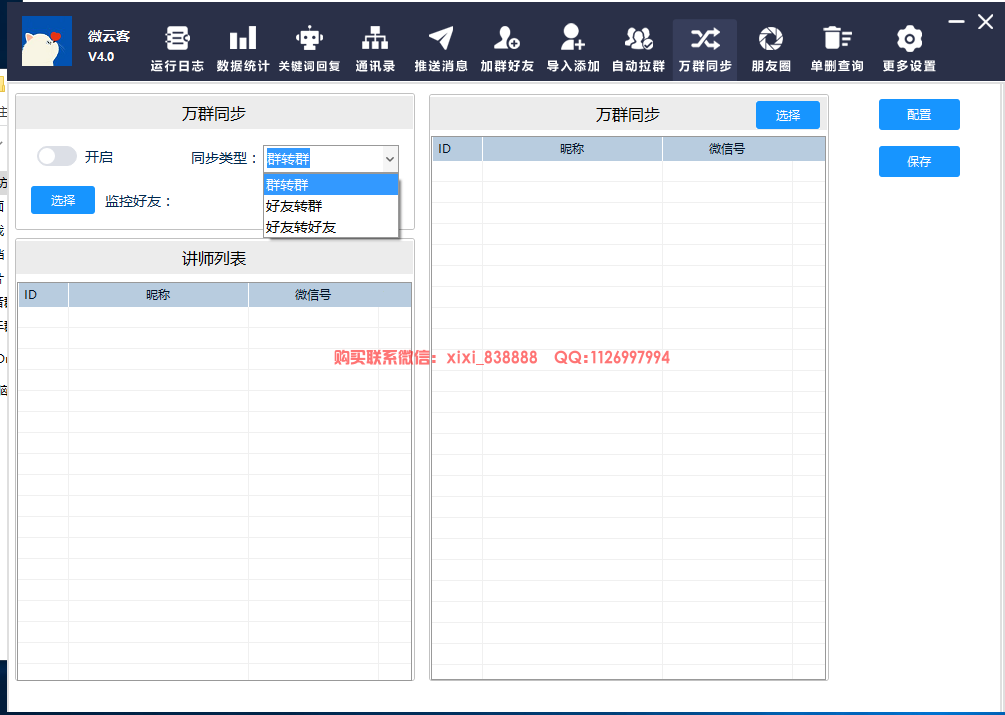Click the 配置 button
This screenshot has width=1005, height=715.
click(x=919, y=114)
